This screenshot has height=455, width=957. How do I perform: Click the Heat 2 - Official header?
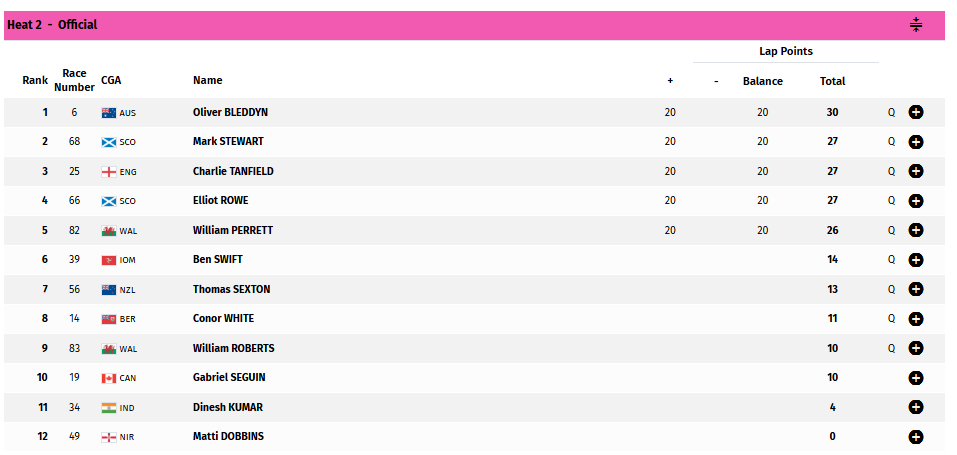[52, 25]
